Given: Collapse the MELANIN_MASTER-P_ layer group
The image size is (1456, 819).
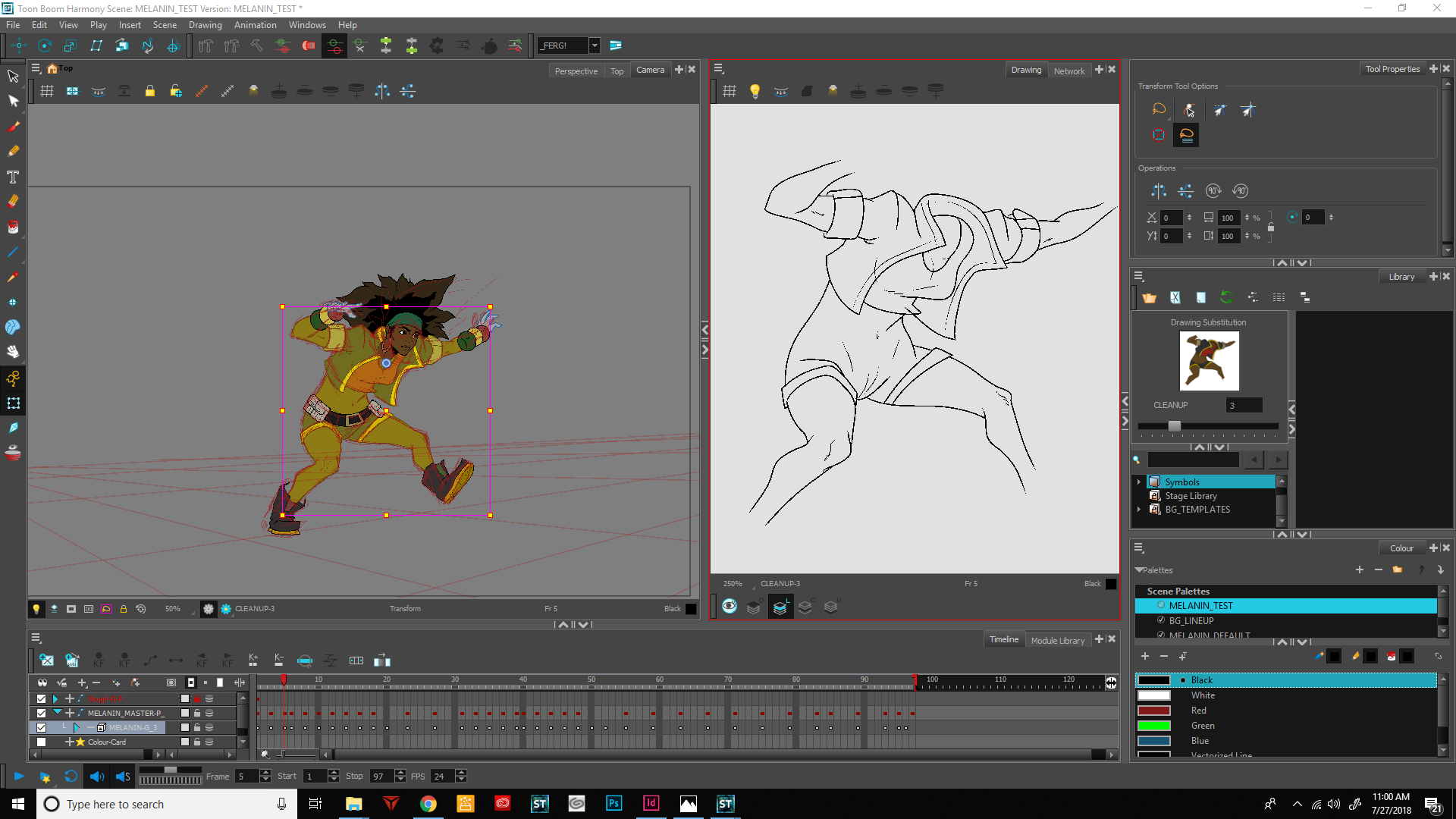Looking at the screenshot, I should pyautogui.click(x=57, y=713).
